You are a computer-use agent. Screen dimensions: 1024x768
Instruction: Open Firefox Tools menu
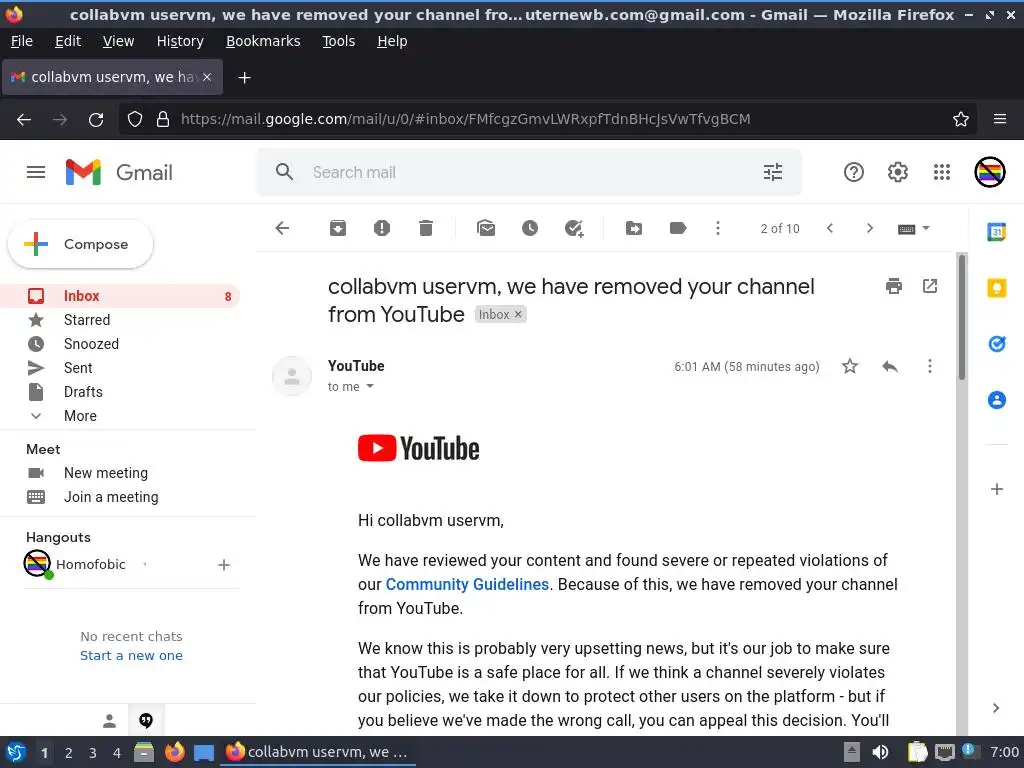pyautogui.click(x=338, y=41)
